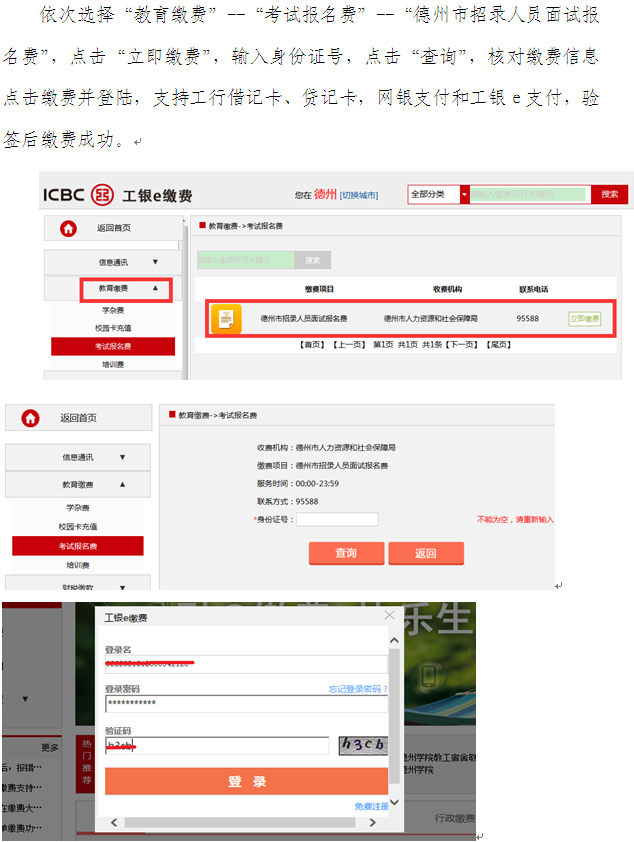Select highlighted 考试报名费 on payment list page

pyautogui.click(x=113, y=346)
